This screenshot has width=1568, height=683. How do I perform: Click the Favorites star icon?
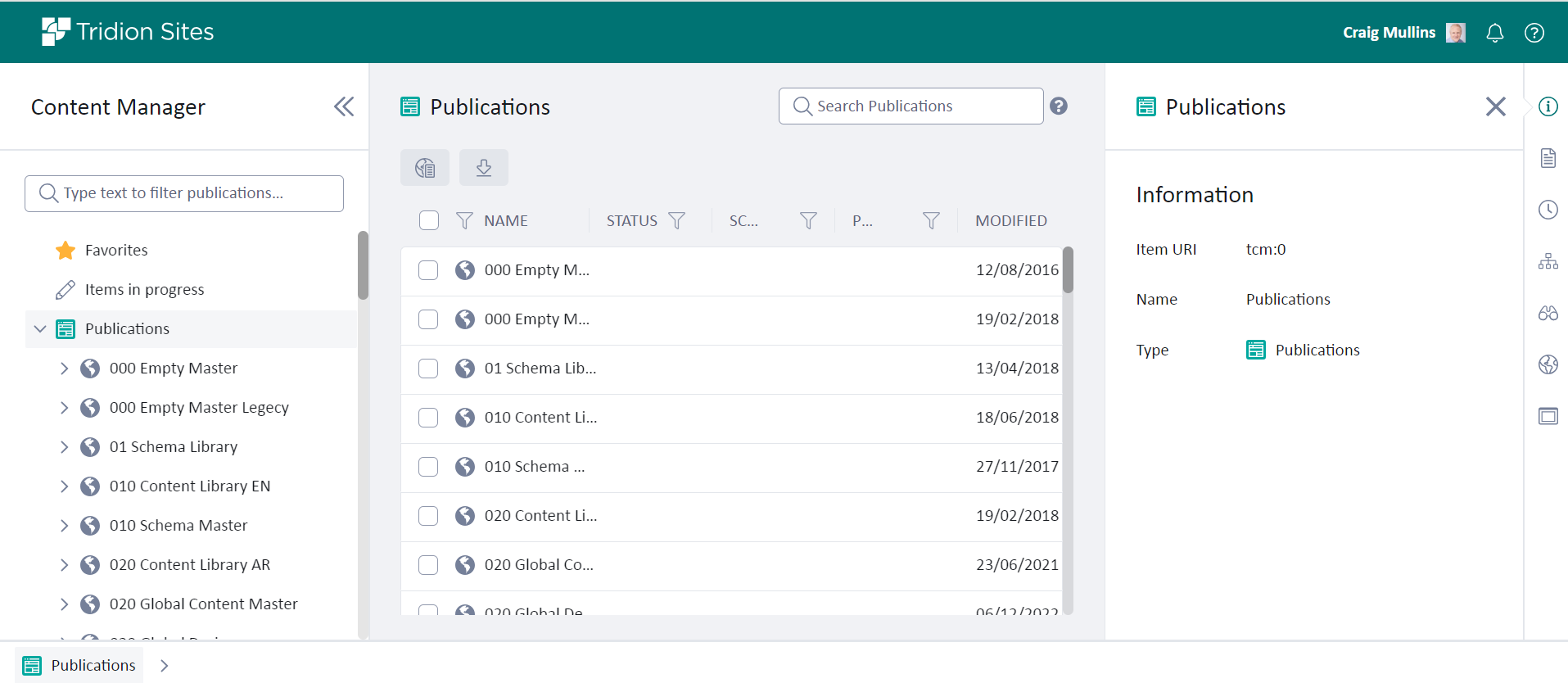point(66,250)
